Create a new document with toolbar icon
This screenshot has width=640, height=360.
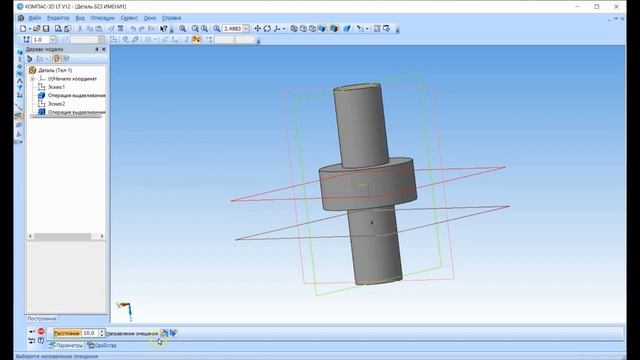pyautogui.click(x=23, y=29)
